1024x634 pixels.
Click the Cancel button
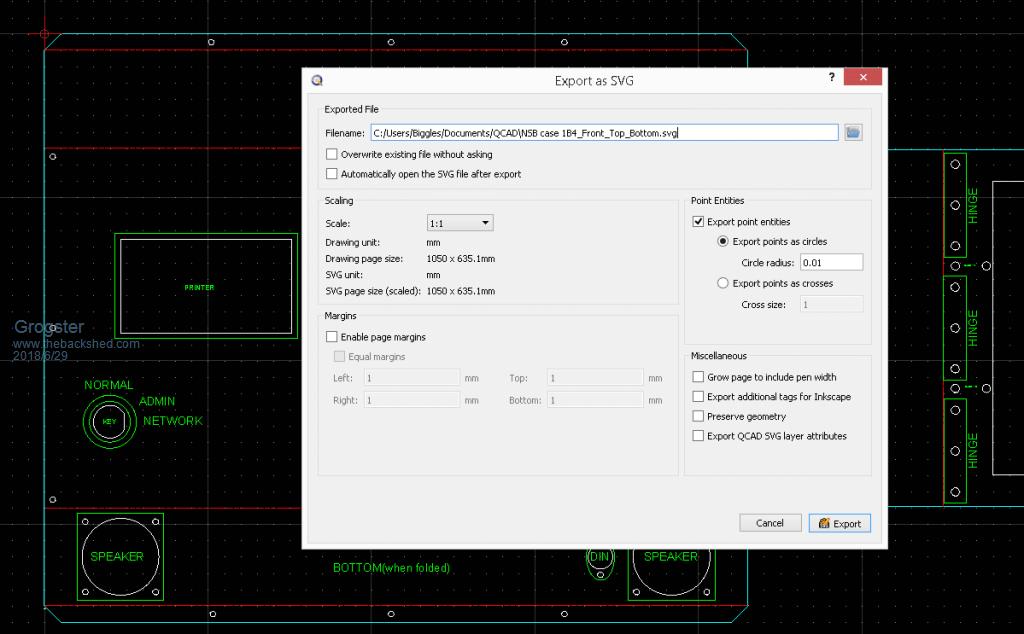coord(770,523)
